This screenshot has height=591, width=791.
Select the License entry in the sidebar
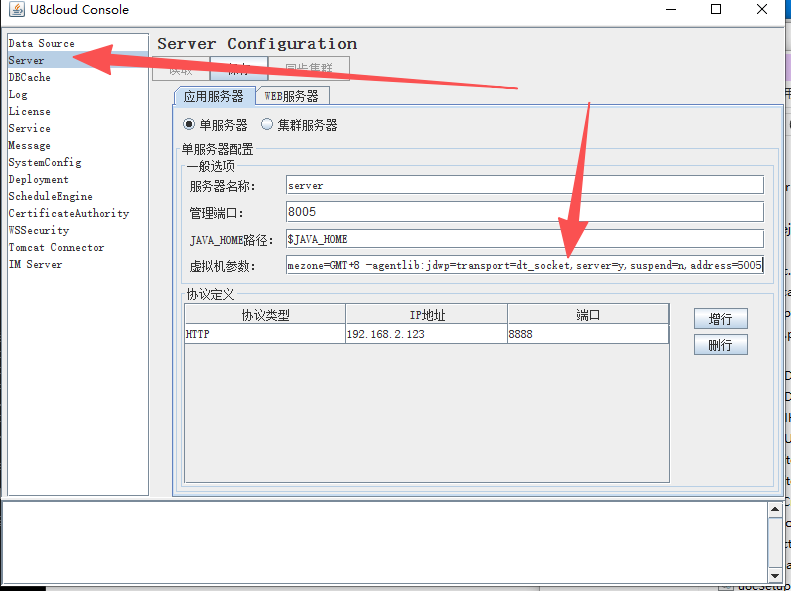[x=30, y=112]
